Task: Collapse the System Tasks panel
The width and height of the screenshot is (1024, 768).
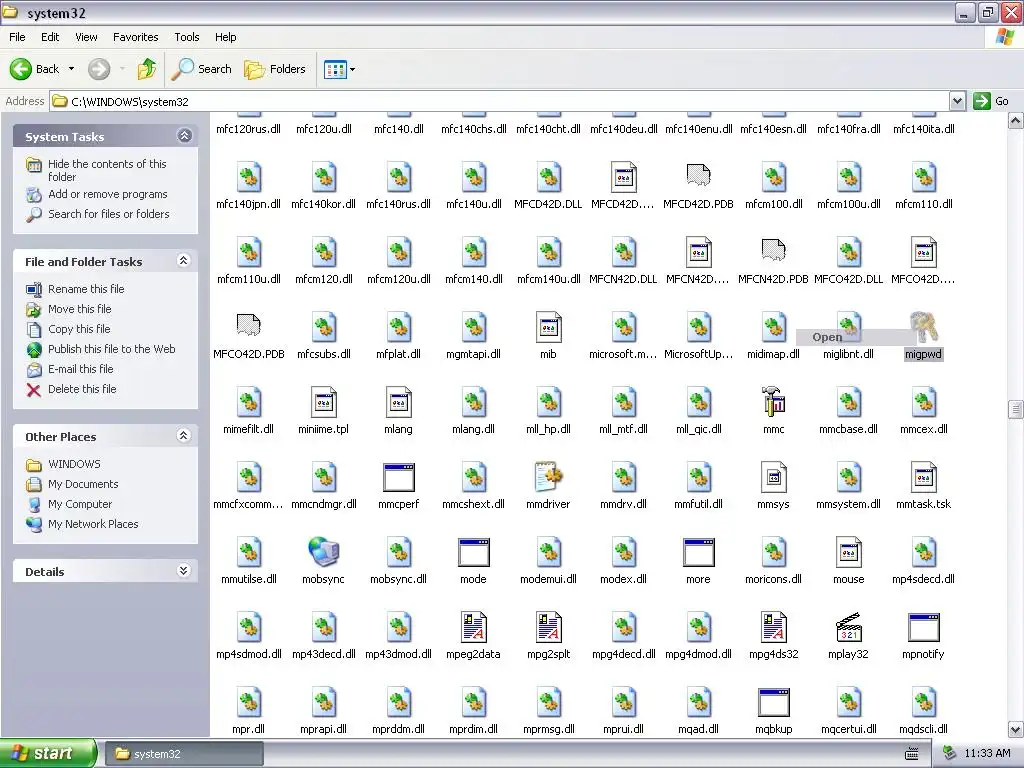Action: tap(184, 135)
